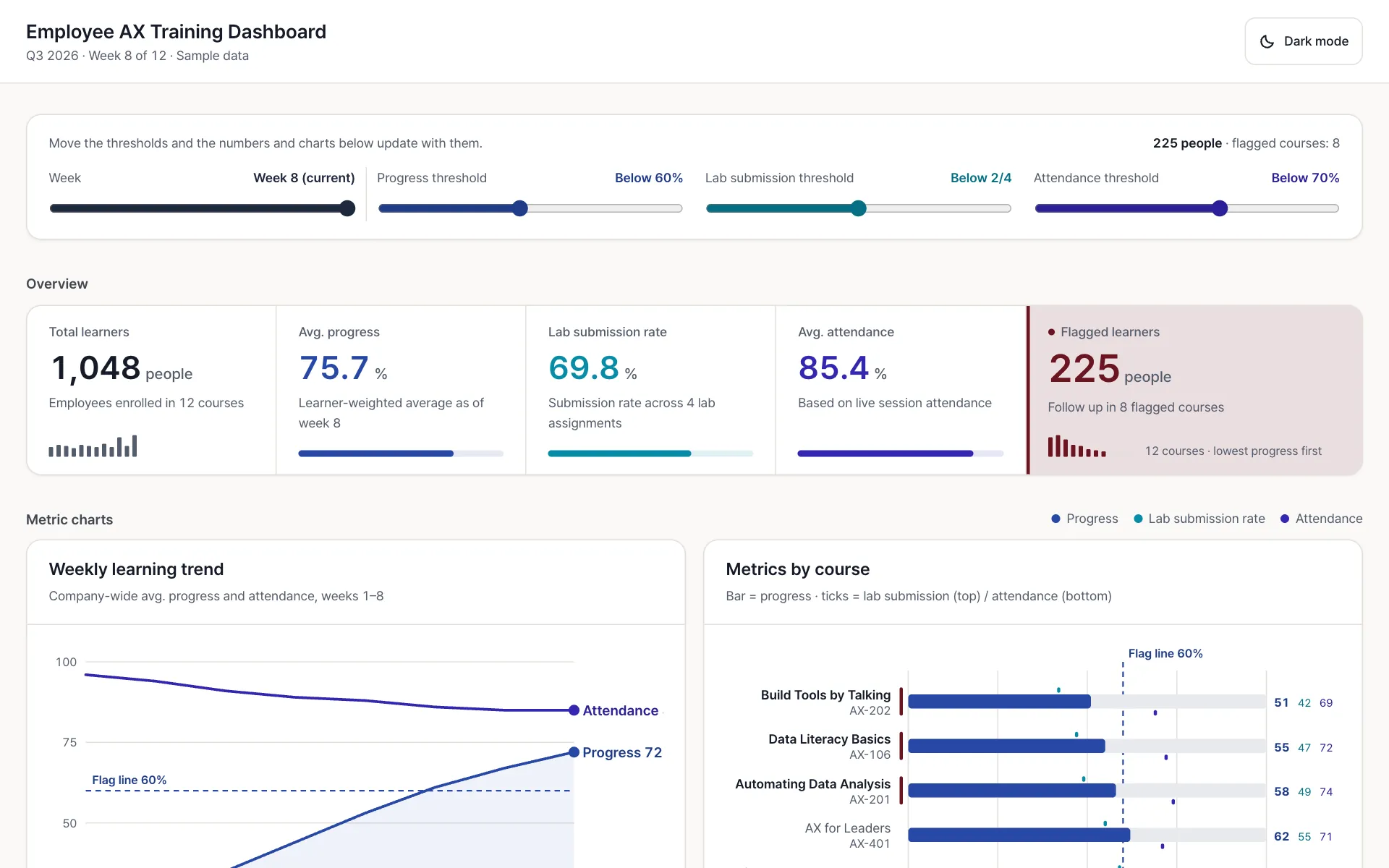The height and width of the screenshot is (868, 1389).
Task: Click progress value 62 for AX-401
Action: [x=1281, y=836]
